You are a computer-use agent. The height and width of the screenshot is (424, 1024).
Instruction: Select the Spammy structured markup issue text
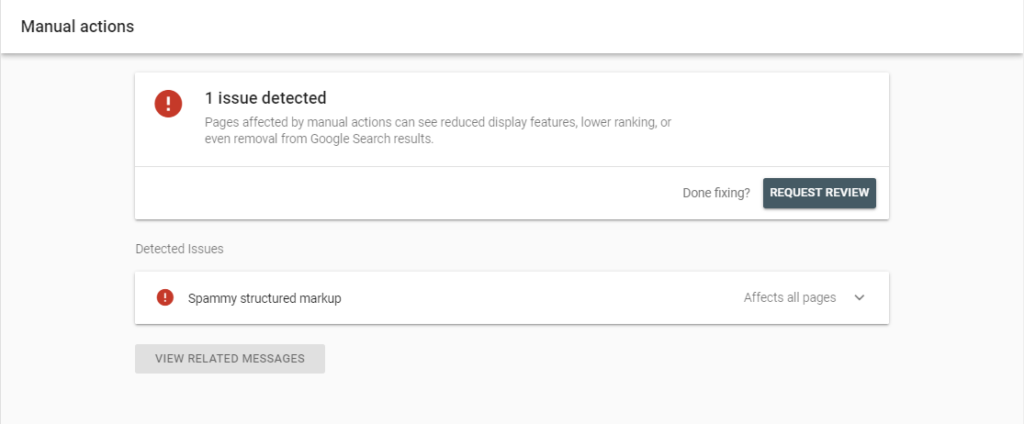point(264,299)
